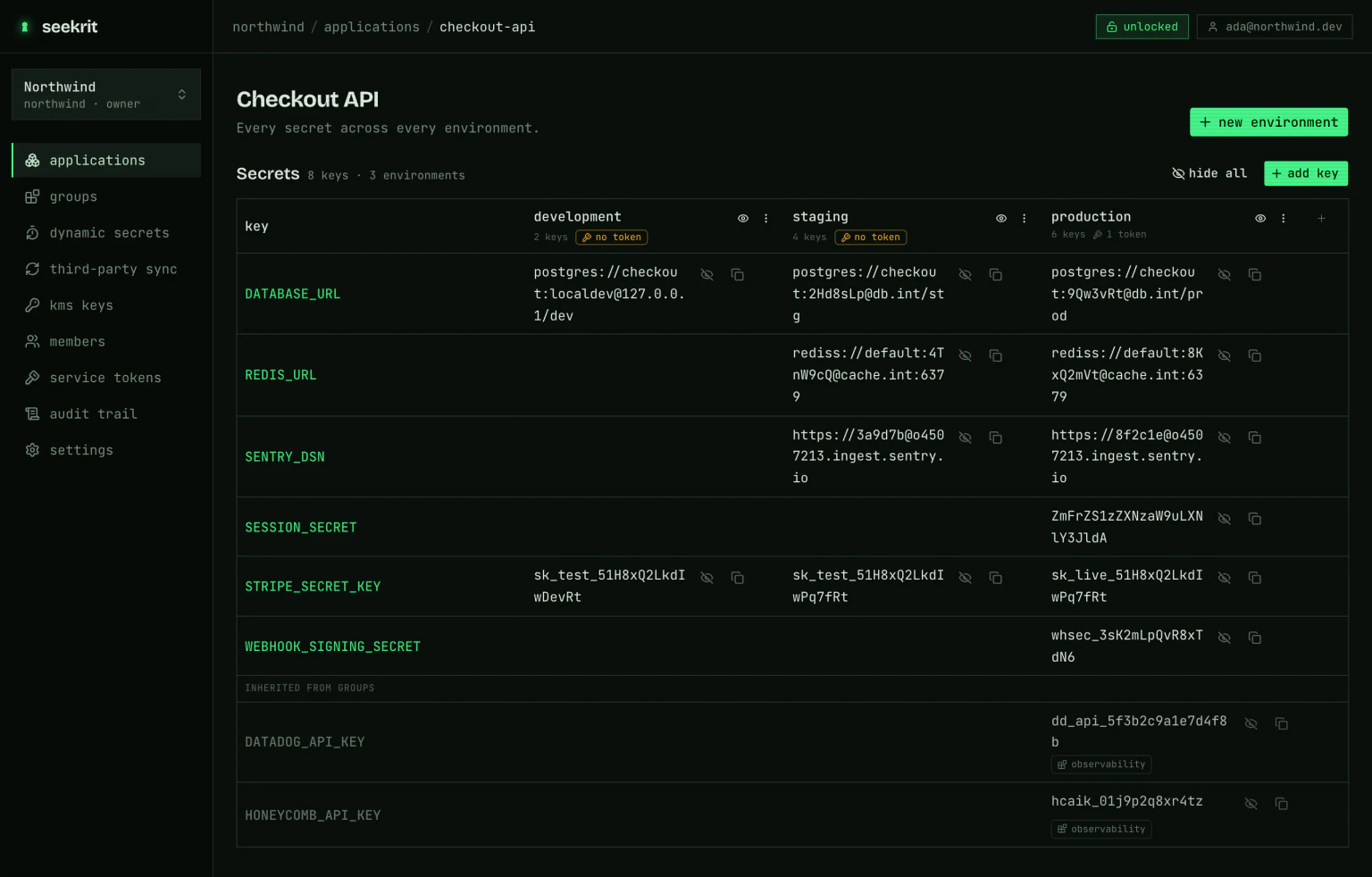
Task: Open dynamic secrets section
Action: point(106,232)
